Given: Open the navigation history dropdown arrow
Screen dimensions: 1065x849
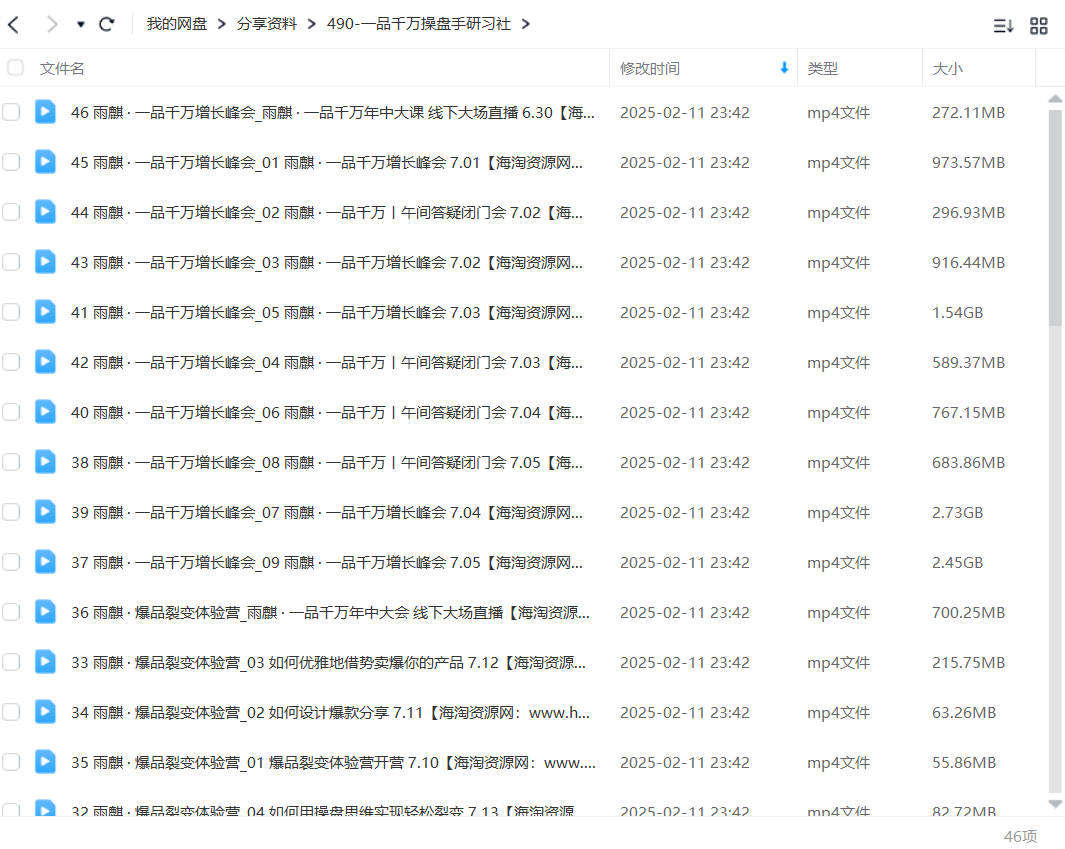Looking at the screenshot, I should click(x=81, y=25).
